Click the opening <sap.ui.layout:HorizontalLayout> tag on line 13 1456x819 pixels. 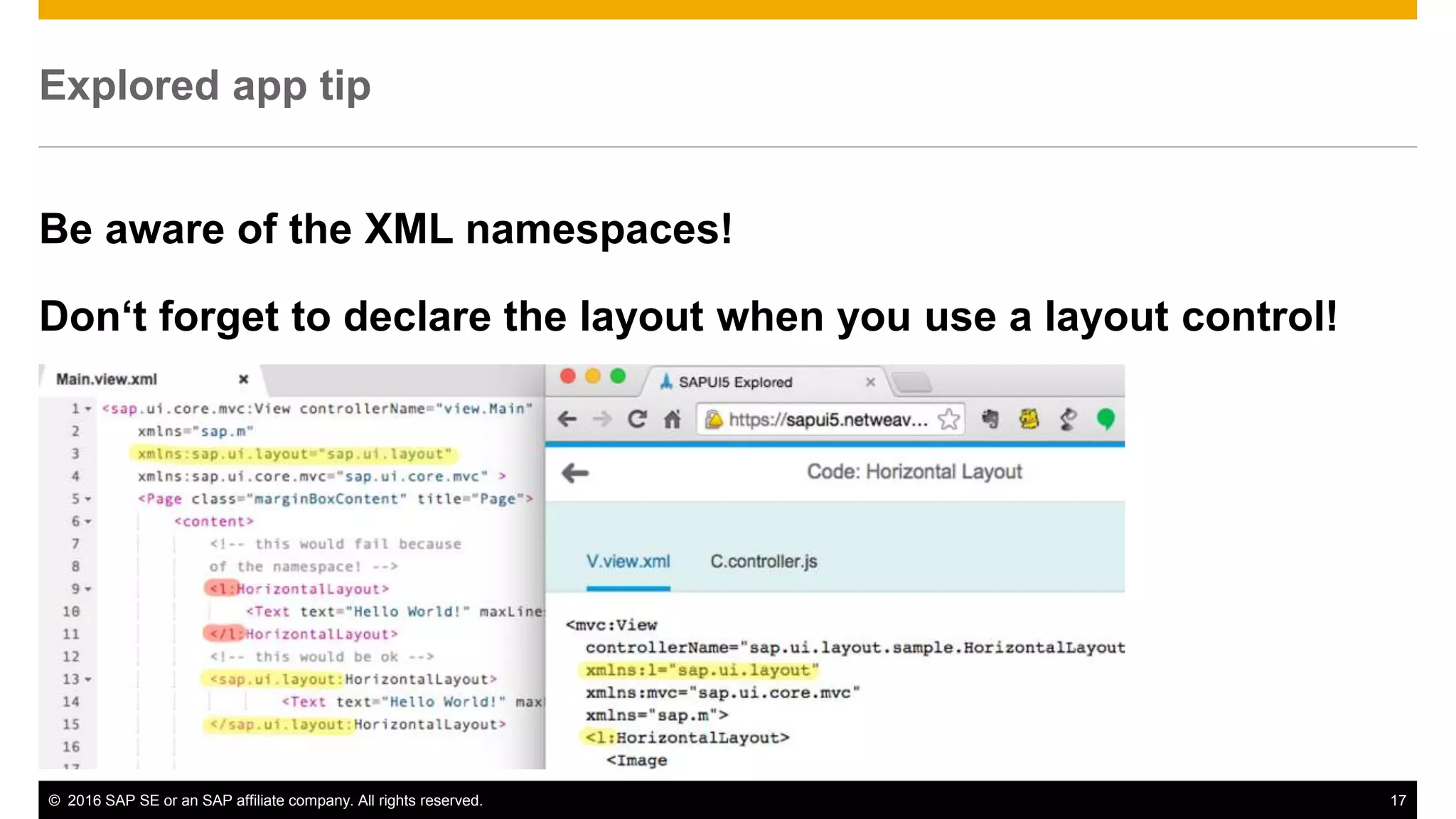pos(353,680)
